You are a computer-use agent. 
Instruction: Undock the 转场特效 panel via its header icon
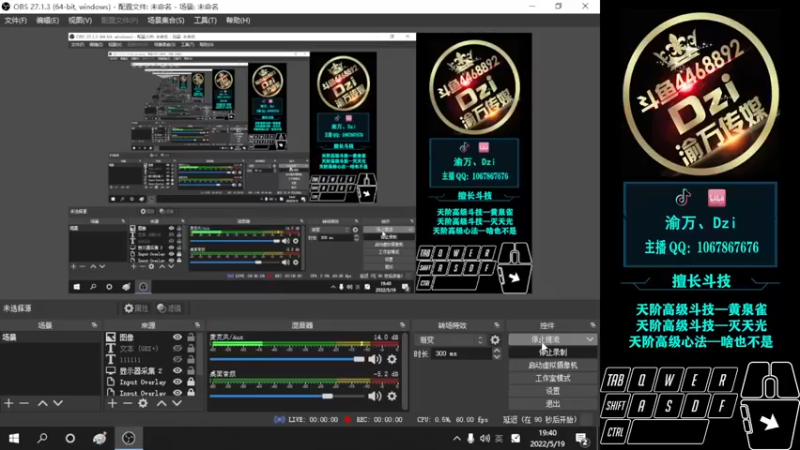coord(496,325)
